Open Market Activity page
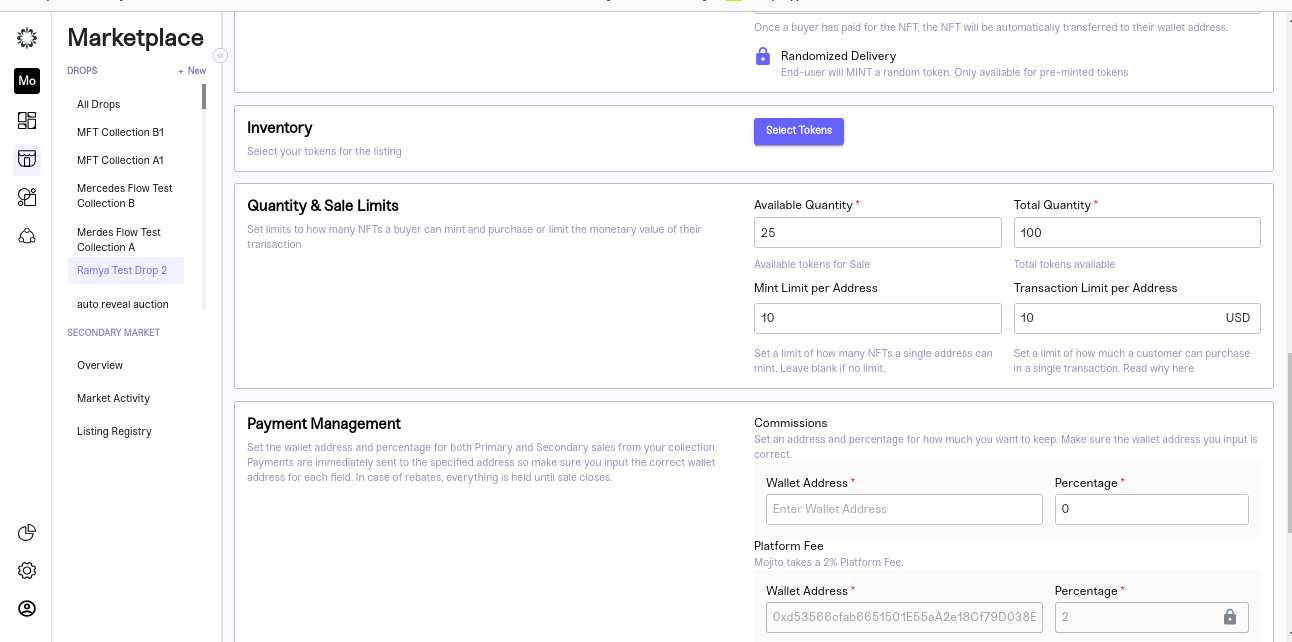 [113, 398]
